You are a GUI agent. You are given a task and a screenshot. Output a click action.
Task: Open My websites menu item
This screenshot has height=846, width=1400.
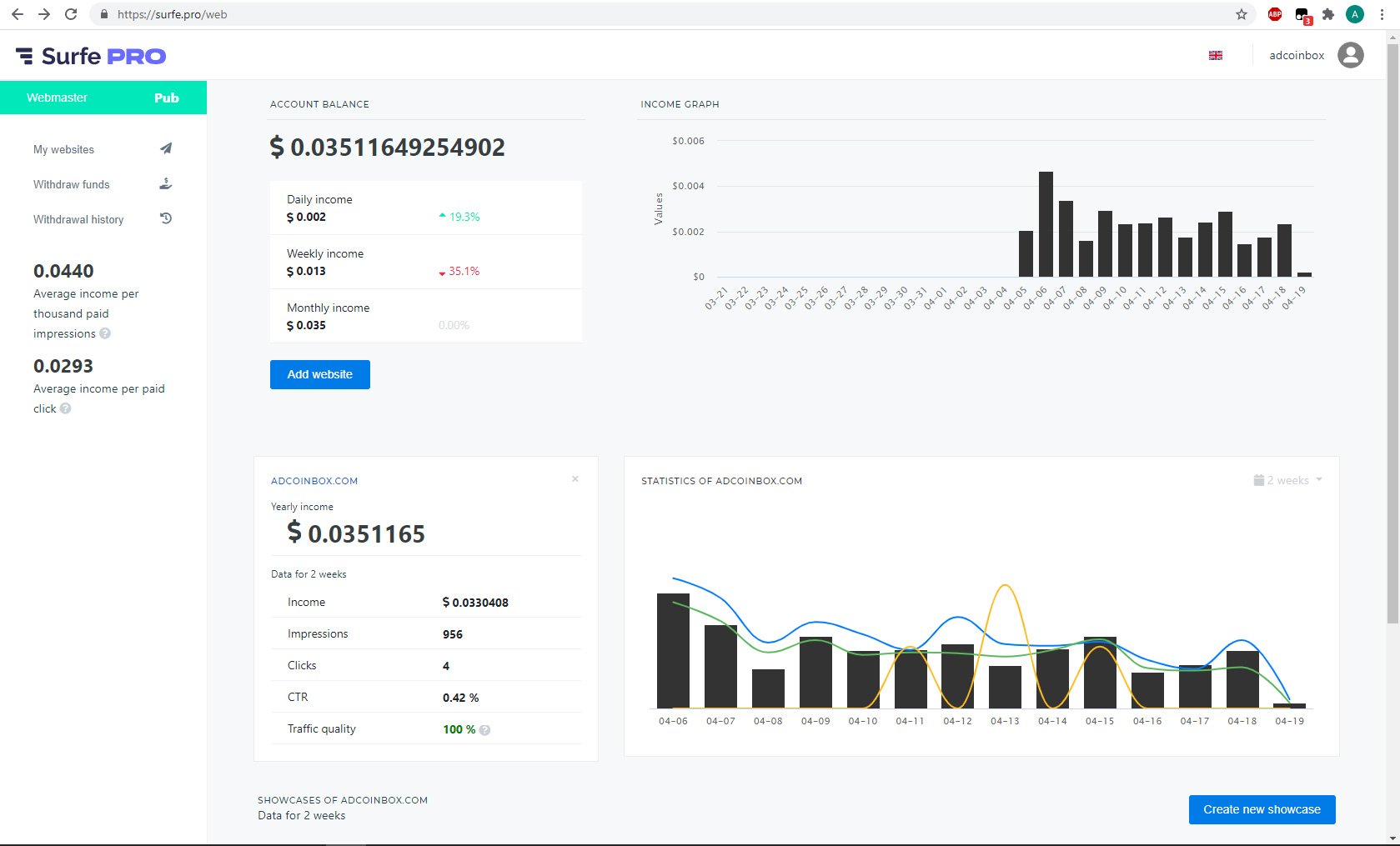63,149
